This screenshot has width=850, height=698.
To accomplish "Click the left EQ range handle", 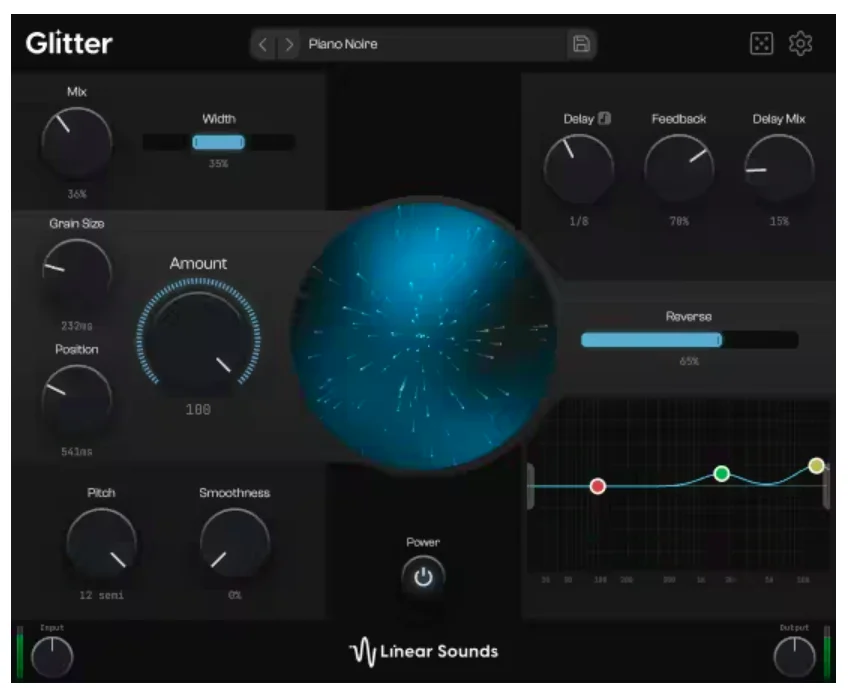I will point(531,486).
